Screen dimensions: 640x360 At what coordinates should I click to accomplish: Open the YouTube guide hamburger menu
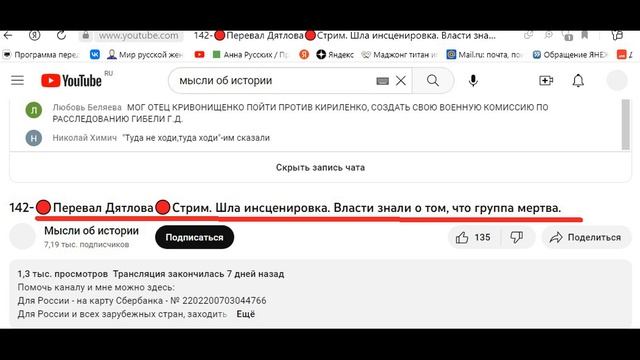coord(18,80)
